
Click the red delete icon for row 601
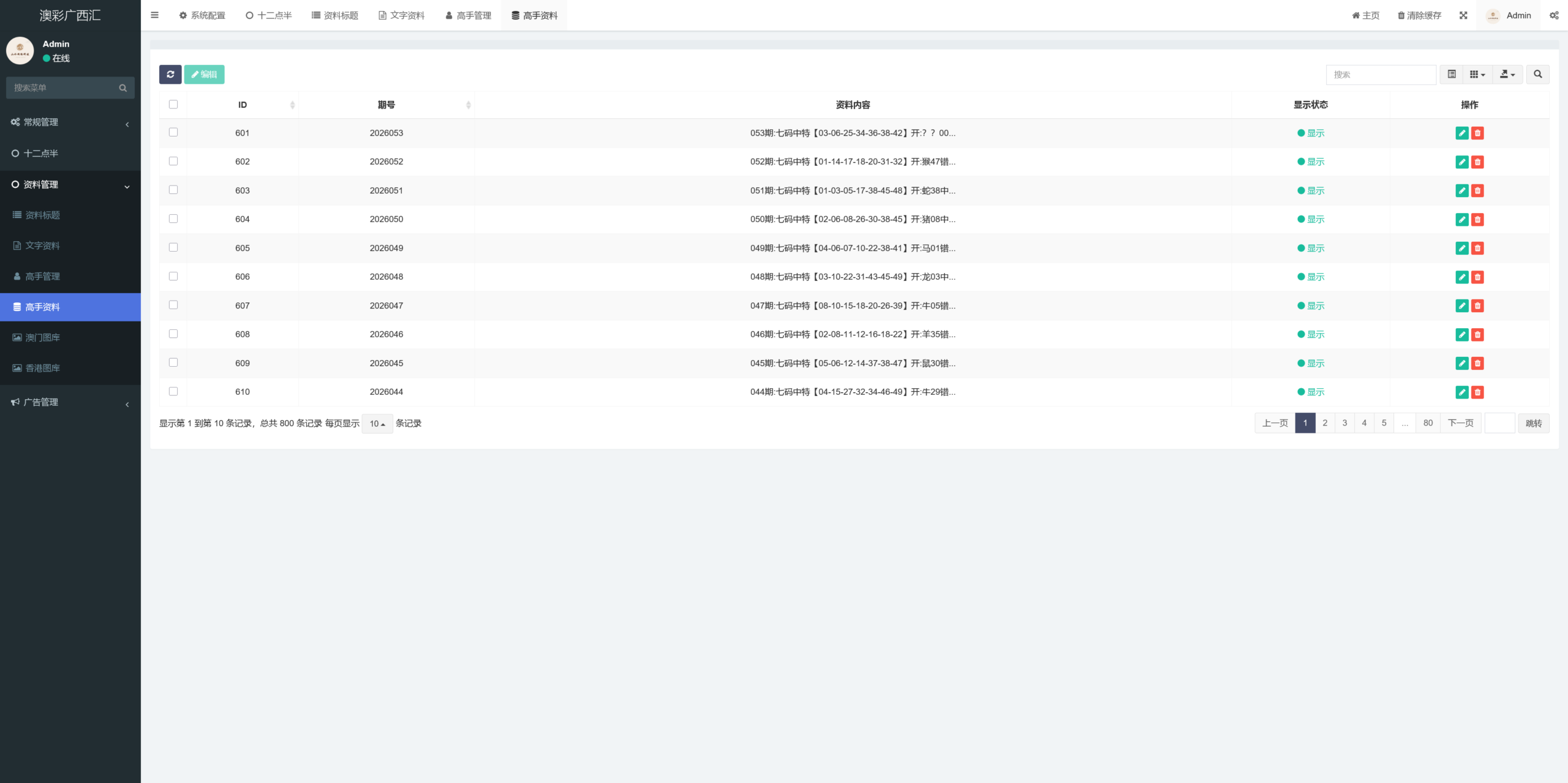click(x=1477, y=133)
